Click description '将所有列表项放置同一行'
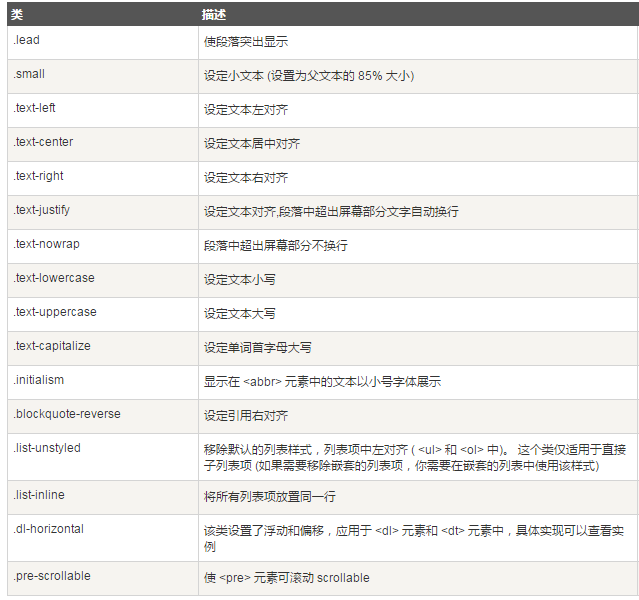The width and height of the screenshot is (639, 600). (270, 496)
